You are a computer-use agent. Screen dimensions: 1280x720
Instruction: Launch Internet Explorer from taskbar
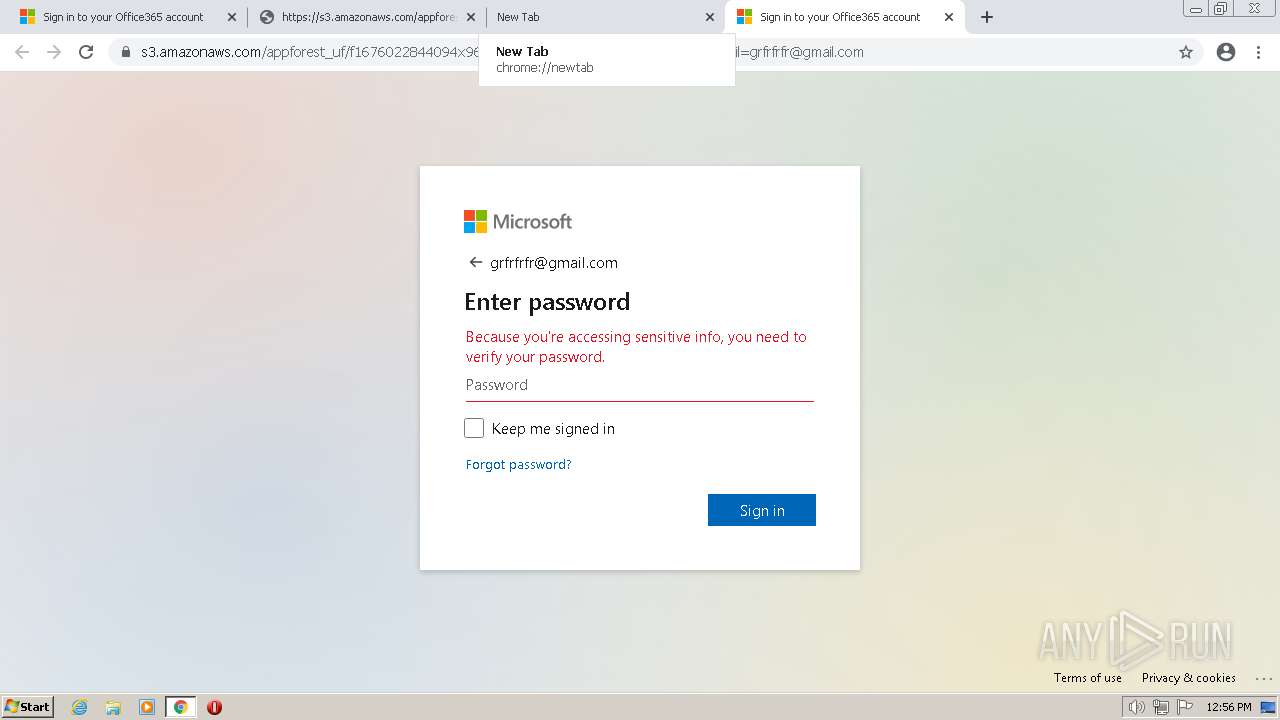click(79, 707)
